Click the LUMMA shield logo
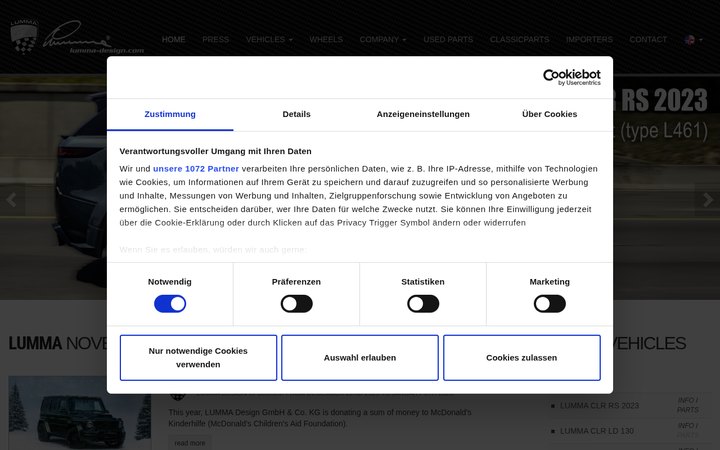This screenshot has height=450, width=720. click(x=24, y=36)
